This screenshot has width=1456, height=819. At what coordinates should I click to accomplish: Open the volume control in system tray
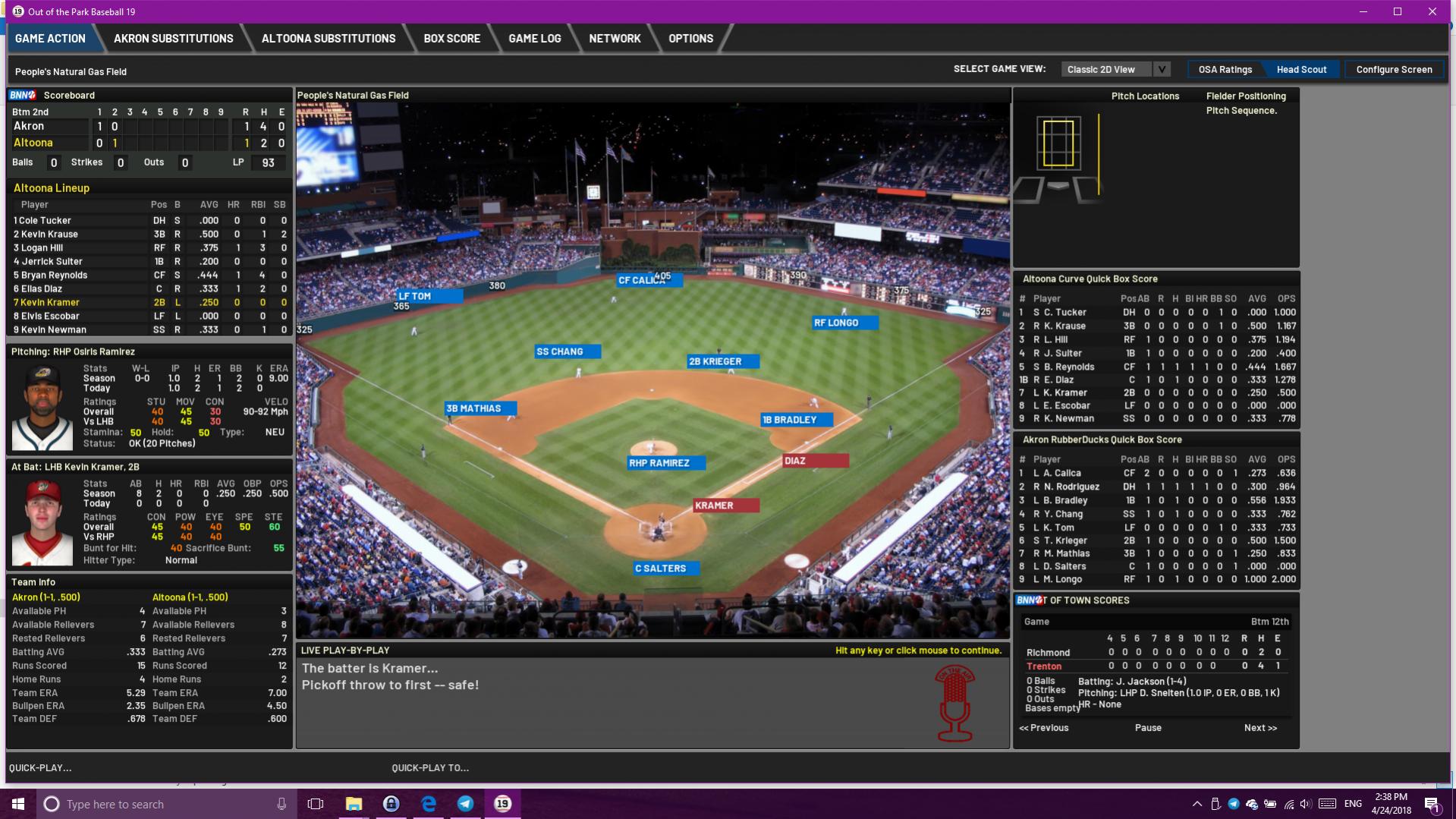[x=1306, y=804]
